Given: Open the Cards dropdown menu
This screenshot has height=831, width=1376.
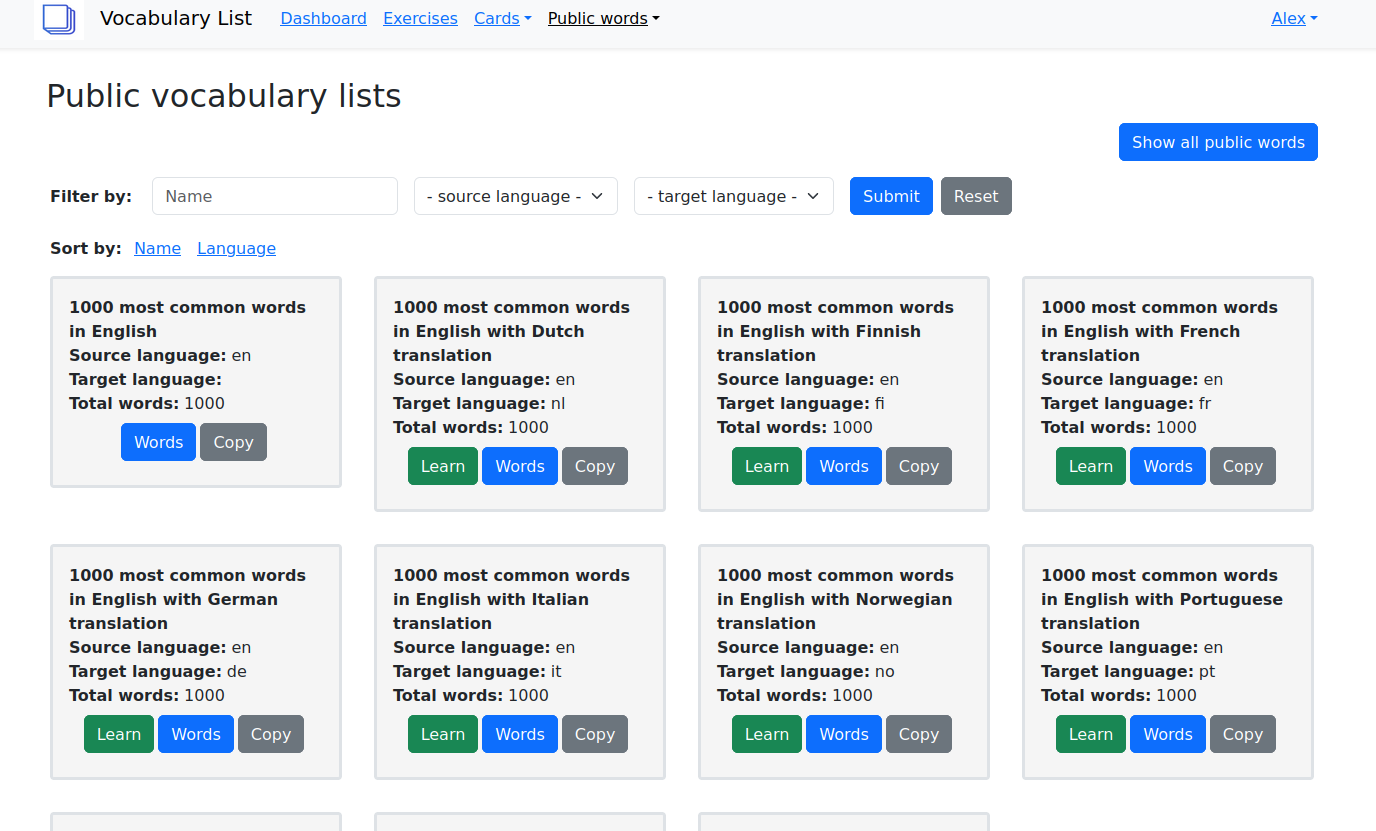Looking at the screenshot, I should 502,18.
